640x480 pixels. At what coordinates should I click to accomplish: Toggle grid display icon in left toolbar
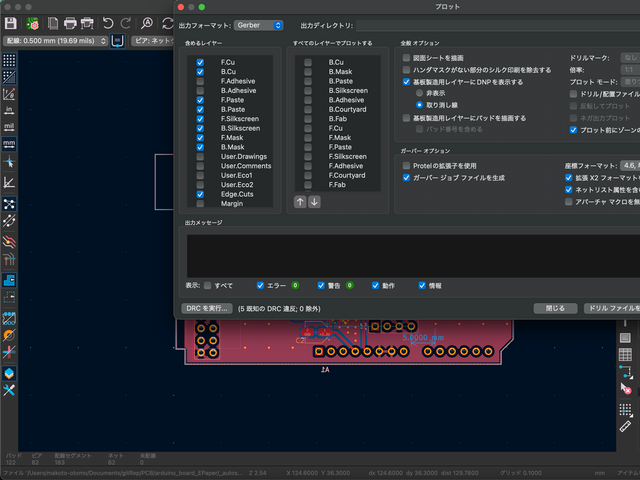(x=9, y=61)
